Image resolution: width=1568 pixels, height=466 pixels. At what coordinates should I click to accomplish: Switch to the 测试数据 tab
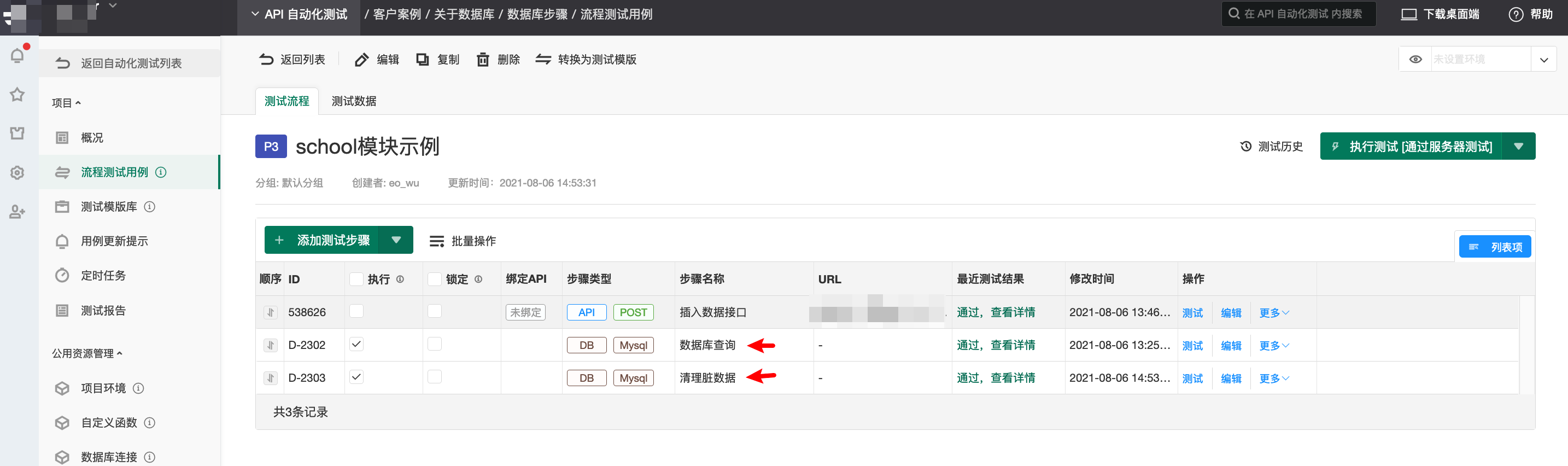point(354,101)
